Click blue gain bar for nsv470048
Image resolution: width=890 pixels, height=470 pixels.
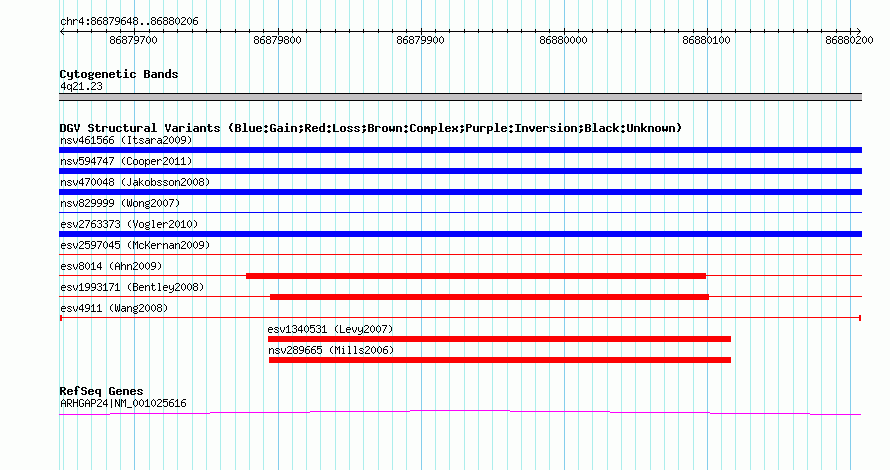tap(460, 192)
